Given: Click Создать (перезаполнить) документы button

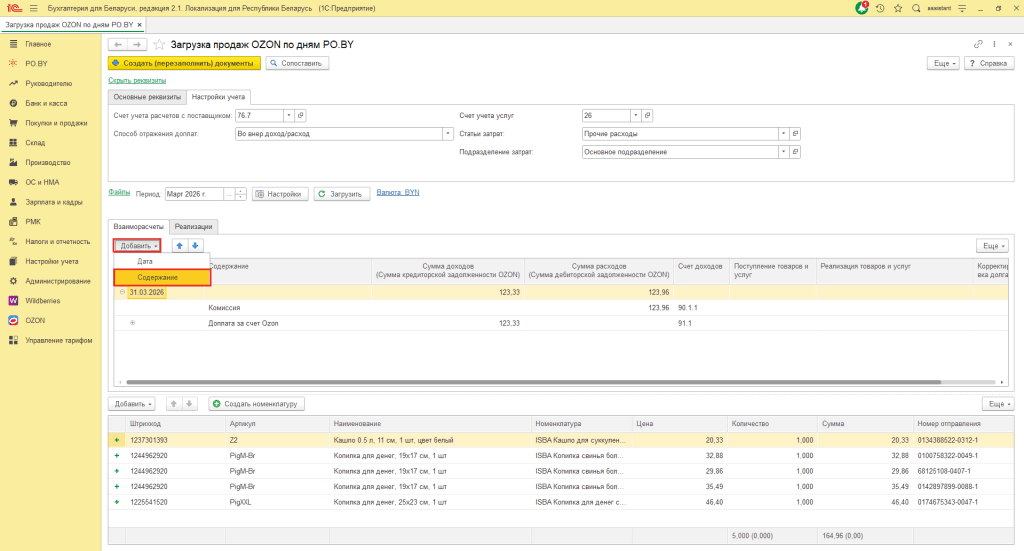Looking at the screenshot, I should tap(184, 63).
